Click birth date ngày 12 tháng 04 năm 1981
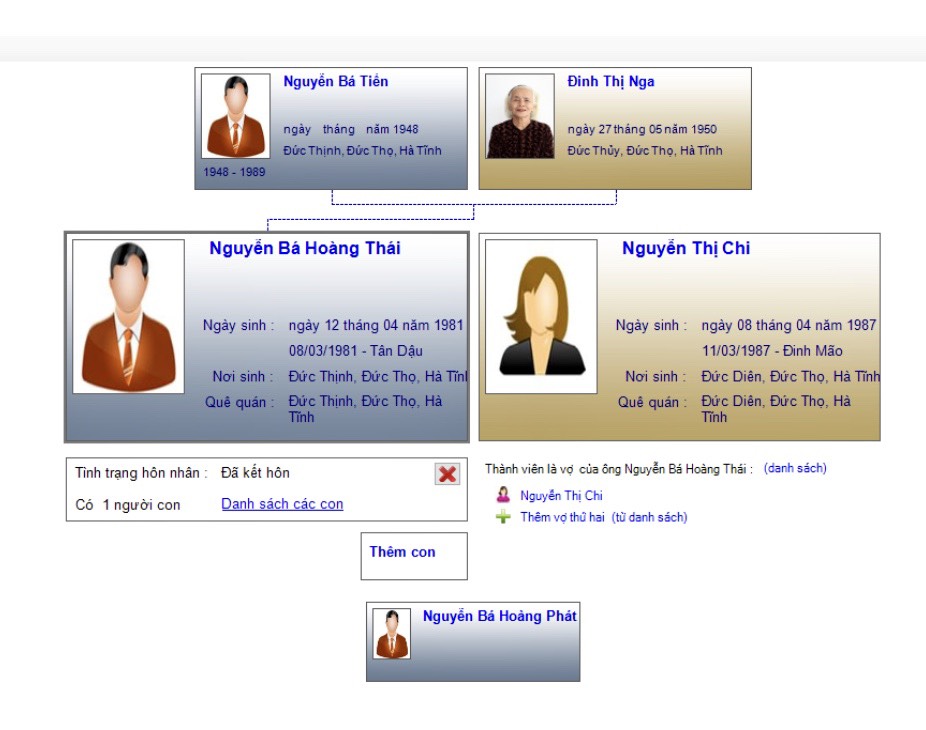 coord(376,325)
